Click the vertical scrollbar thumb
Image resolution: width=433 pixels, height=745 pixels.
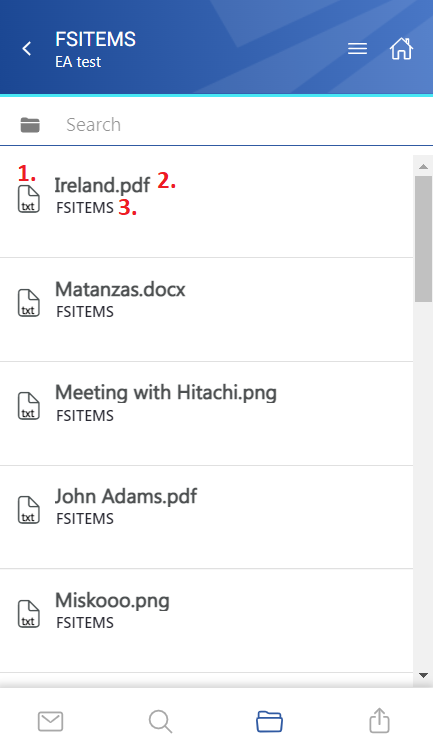pos(423,239)
